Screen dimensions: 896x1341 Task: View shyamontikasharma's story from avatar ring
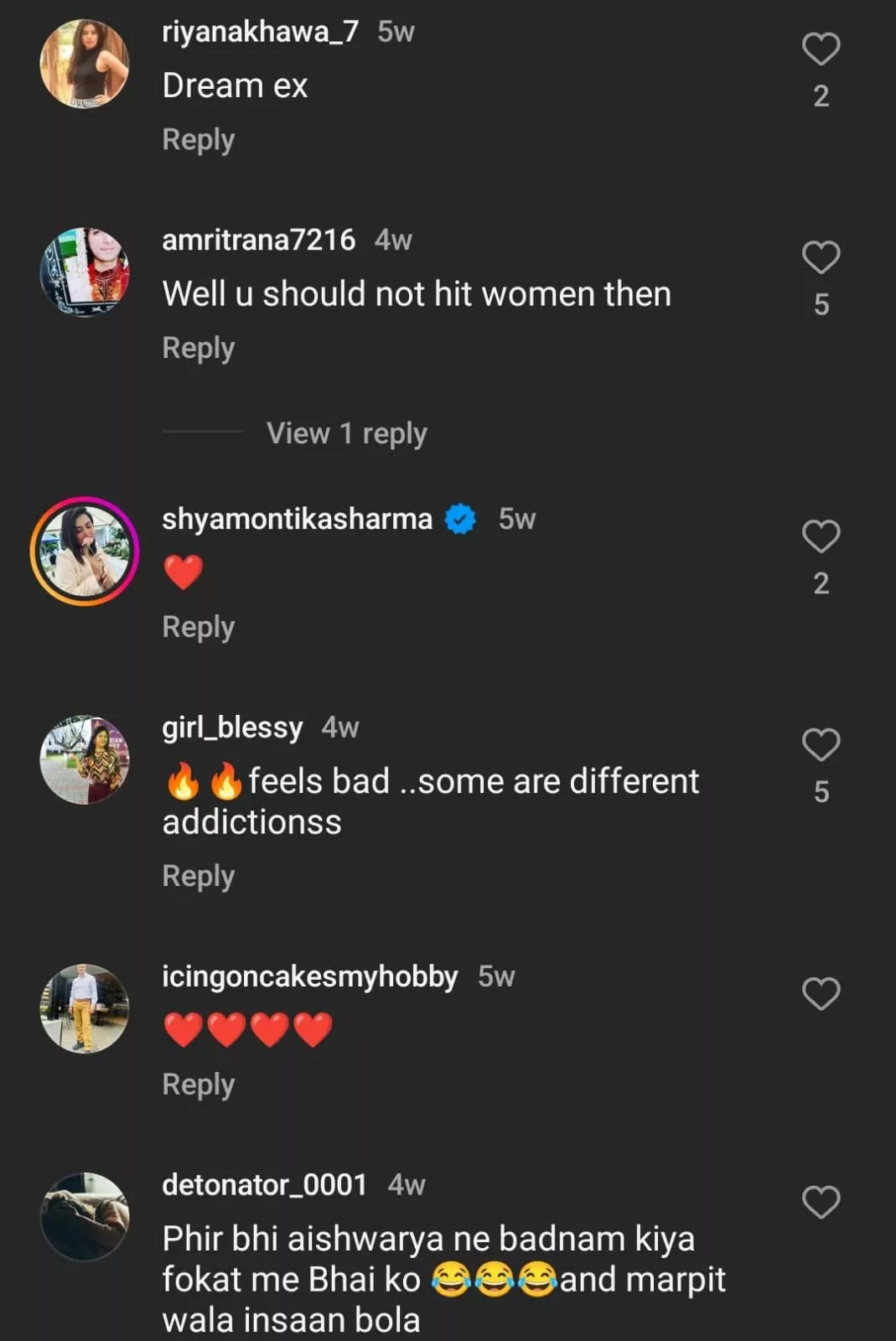[85, 551]
